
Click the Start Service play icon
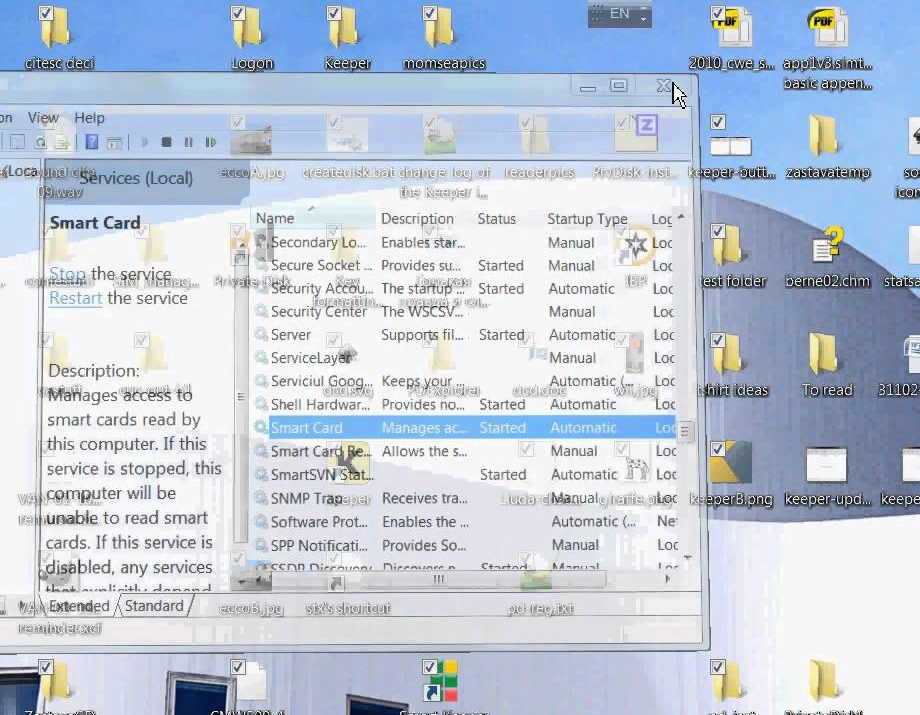(x=146, y=143)
